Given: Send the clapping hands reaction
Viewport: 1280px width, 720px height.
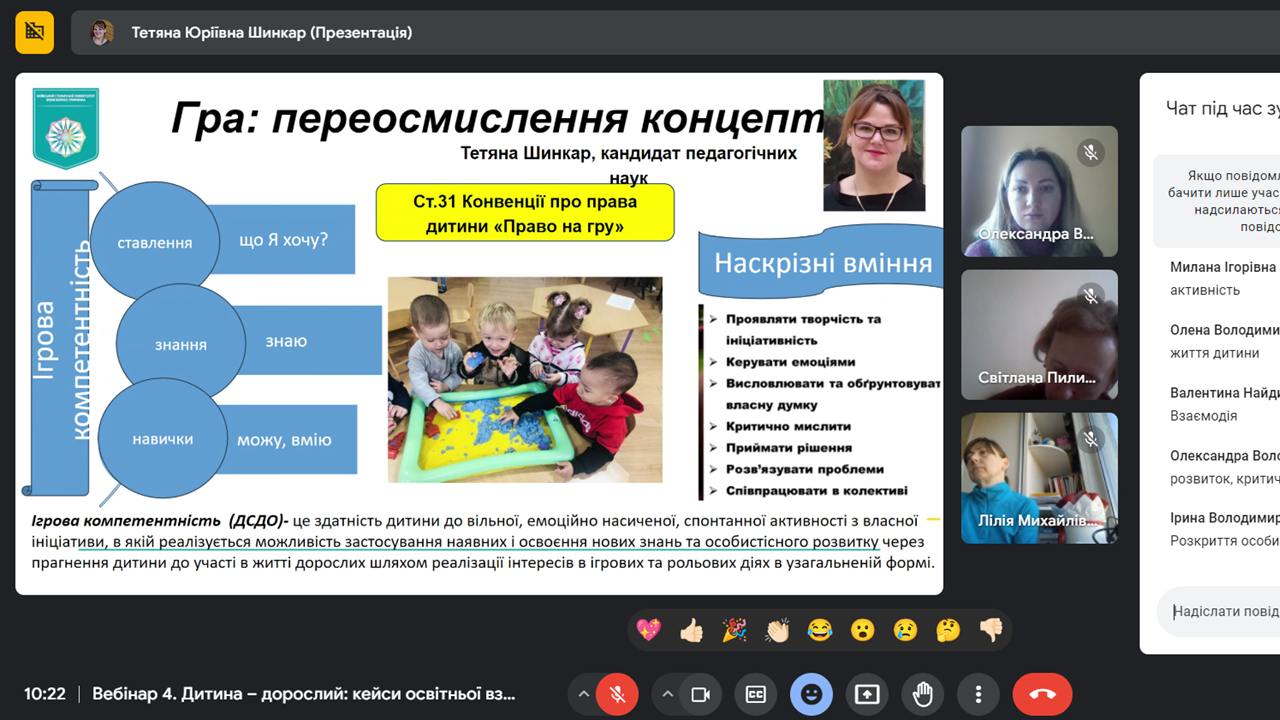Looking at the screenshot, I should tap(777, 630).
